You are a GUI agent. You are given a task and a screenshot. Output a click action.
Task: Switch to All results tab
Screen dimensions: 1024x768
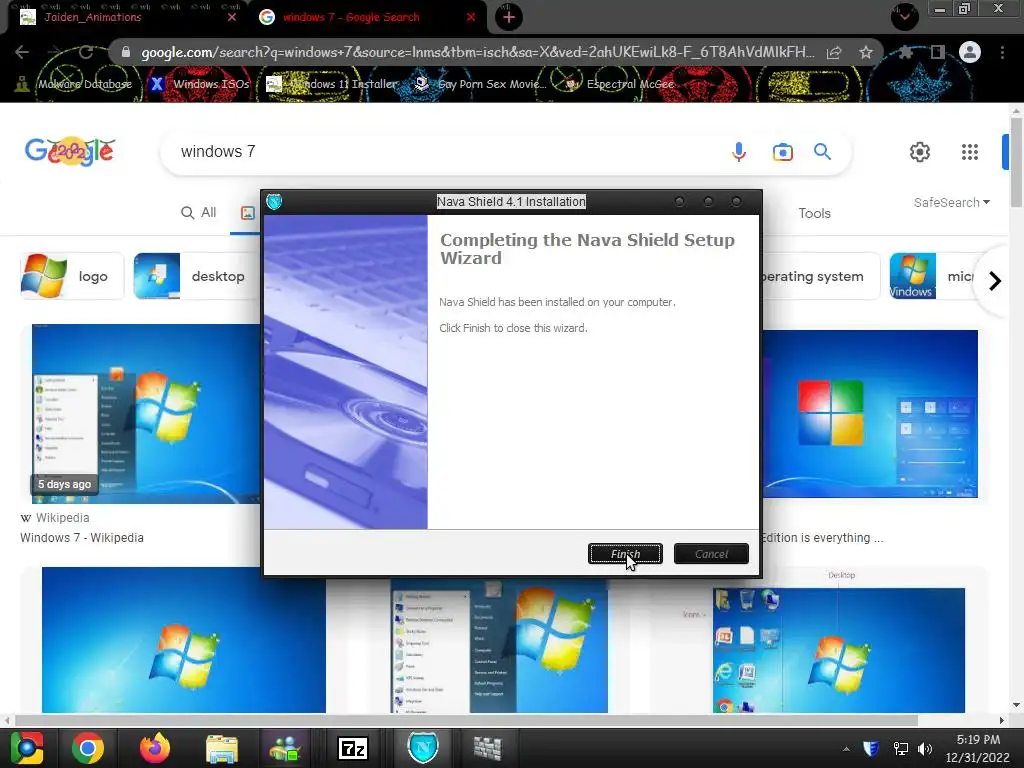point(199,213)
